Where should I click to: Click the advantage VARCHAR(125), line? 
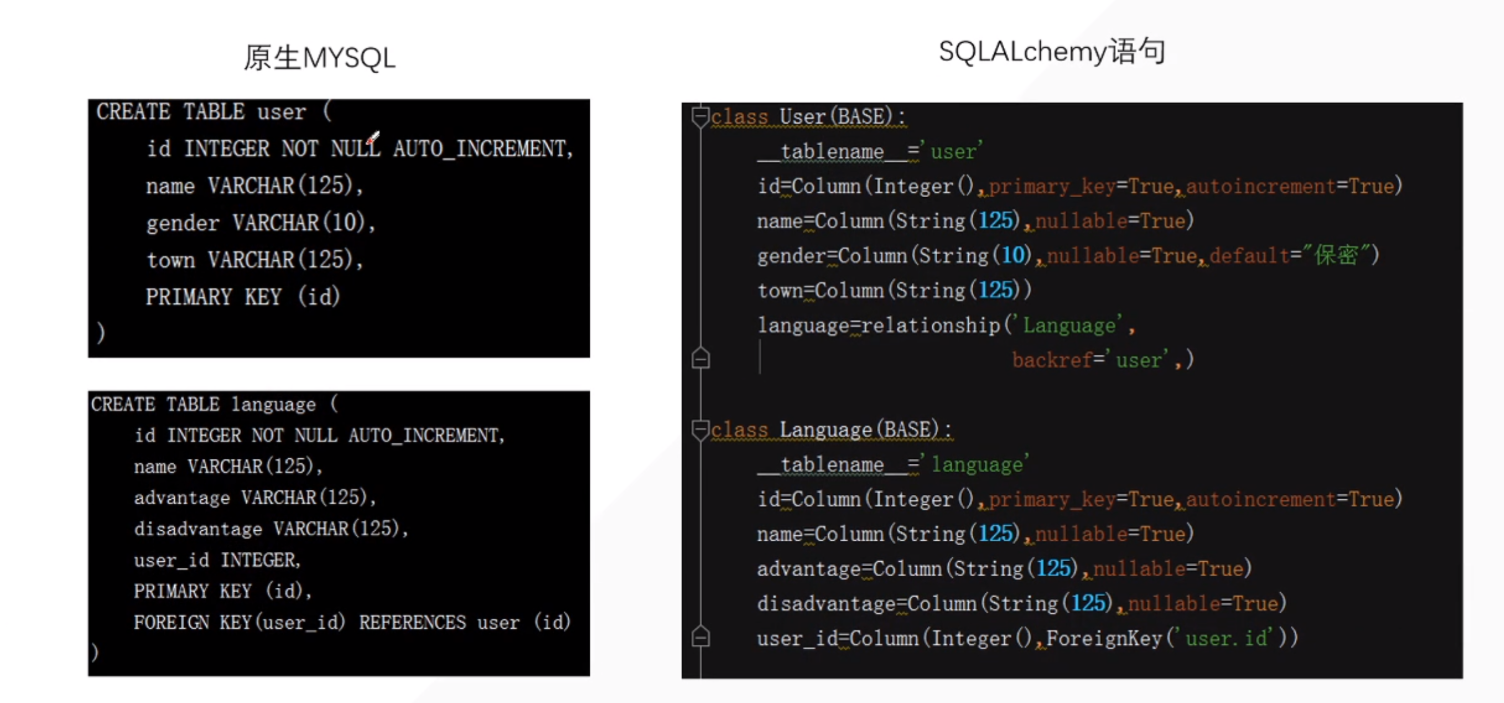(255, 498)
